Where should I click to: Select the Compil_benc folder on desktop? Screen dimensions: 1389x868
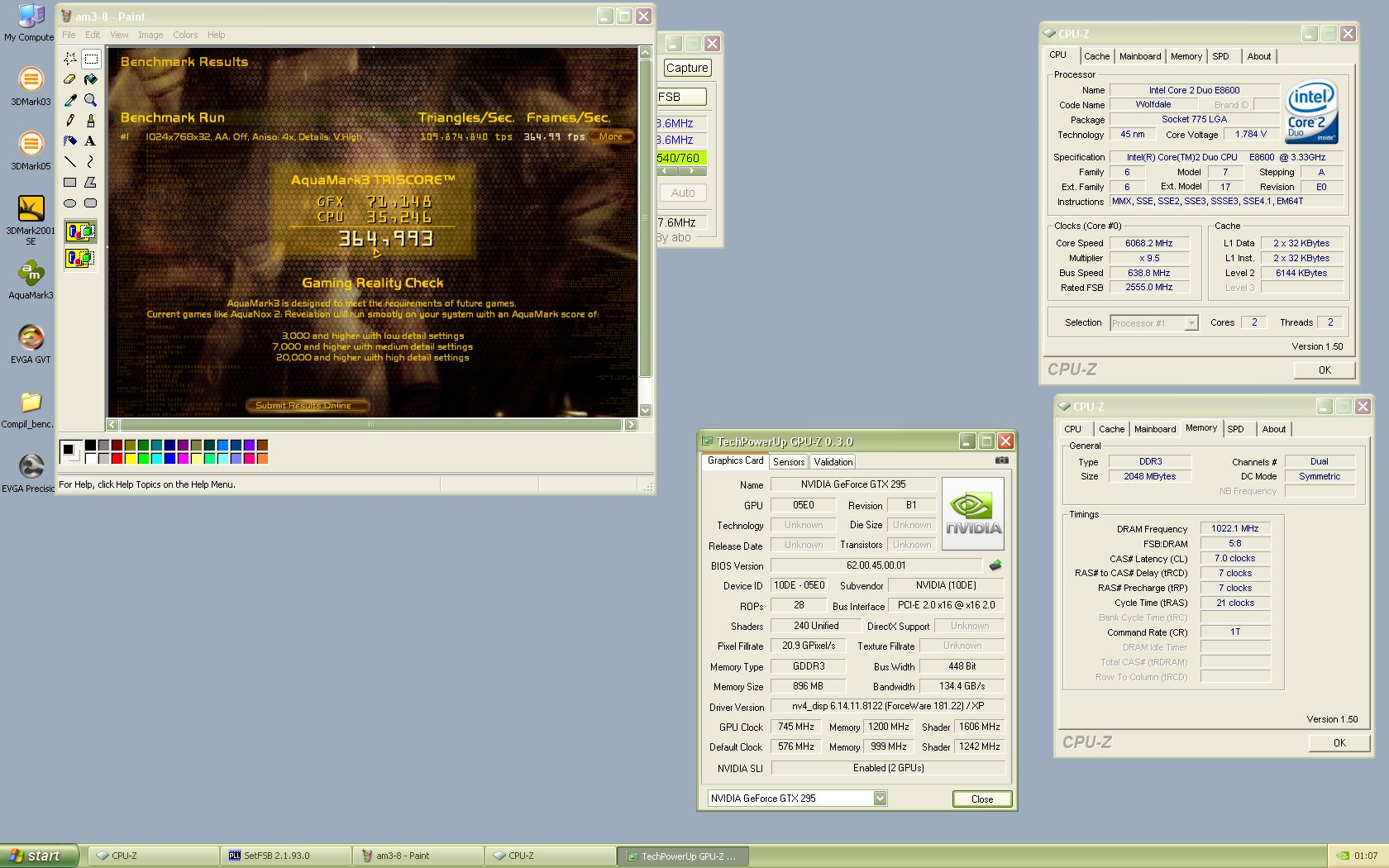coord(31,409)
